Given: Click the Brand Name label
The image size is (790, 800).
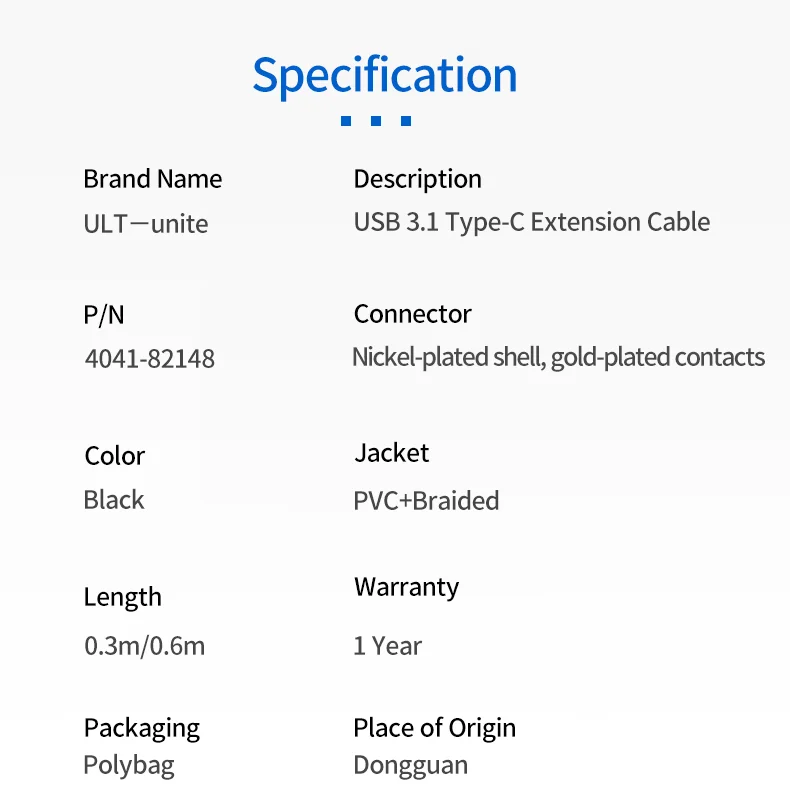Looking at the screenshot, I should click(153, 180).
